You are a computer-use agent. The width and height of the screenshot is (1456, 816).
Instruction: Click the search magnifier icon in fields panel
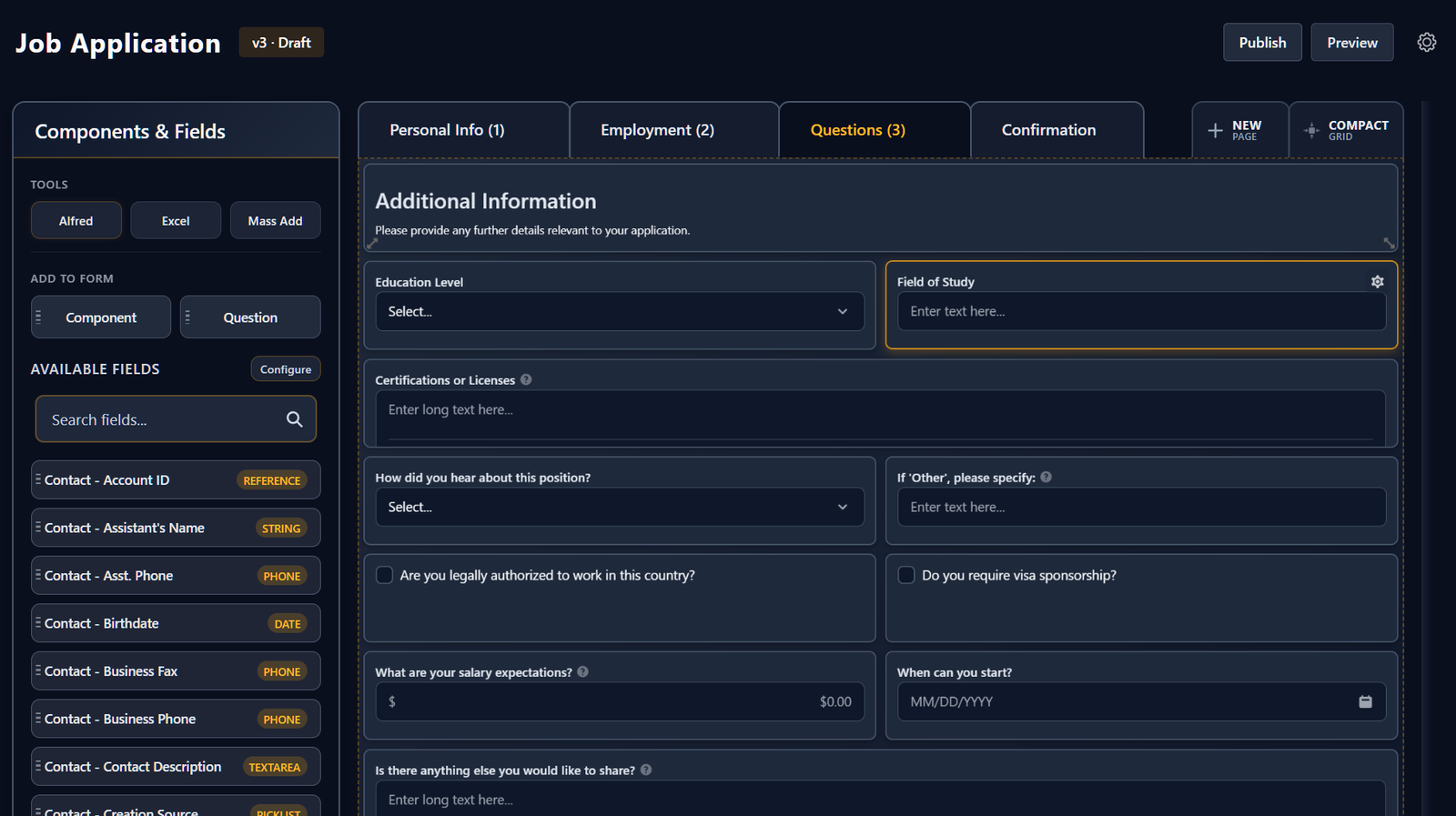tap(294, 419)
